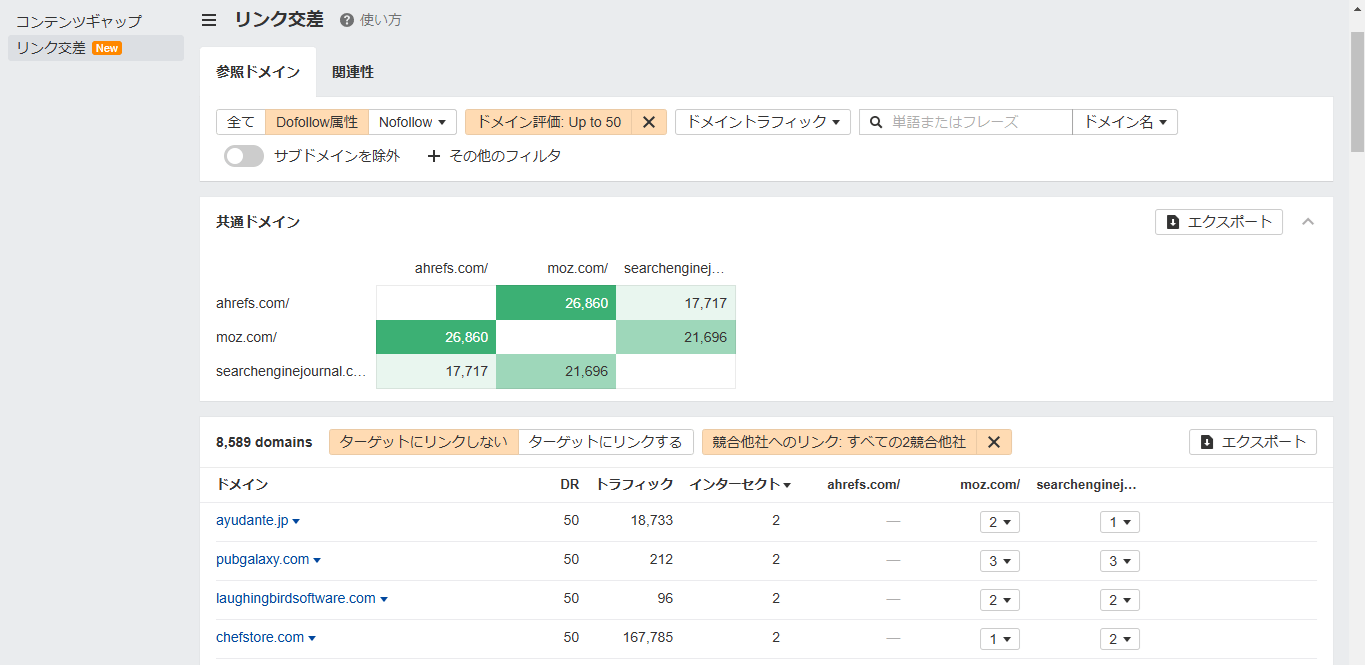Open the ドメイントラフィック dropdown
Screen dimensions: 1365x665
[762, 122]
